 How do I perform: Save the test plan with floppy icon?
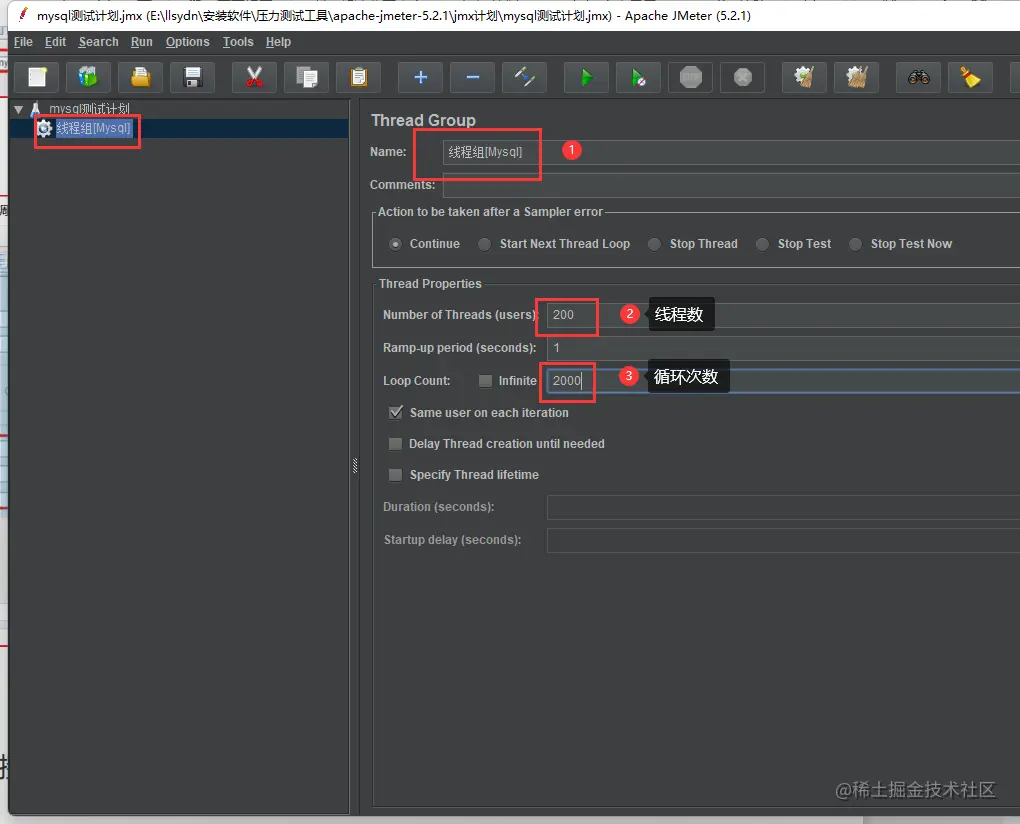193,77
